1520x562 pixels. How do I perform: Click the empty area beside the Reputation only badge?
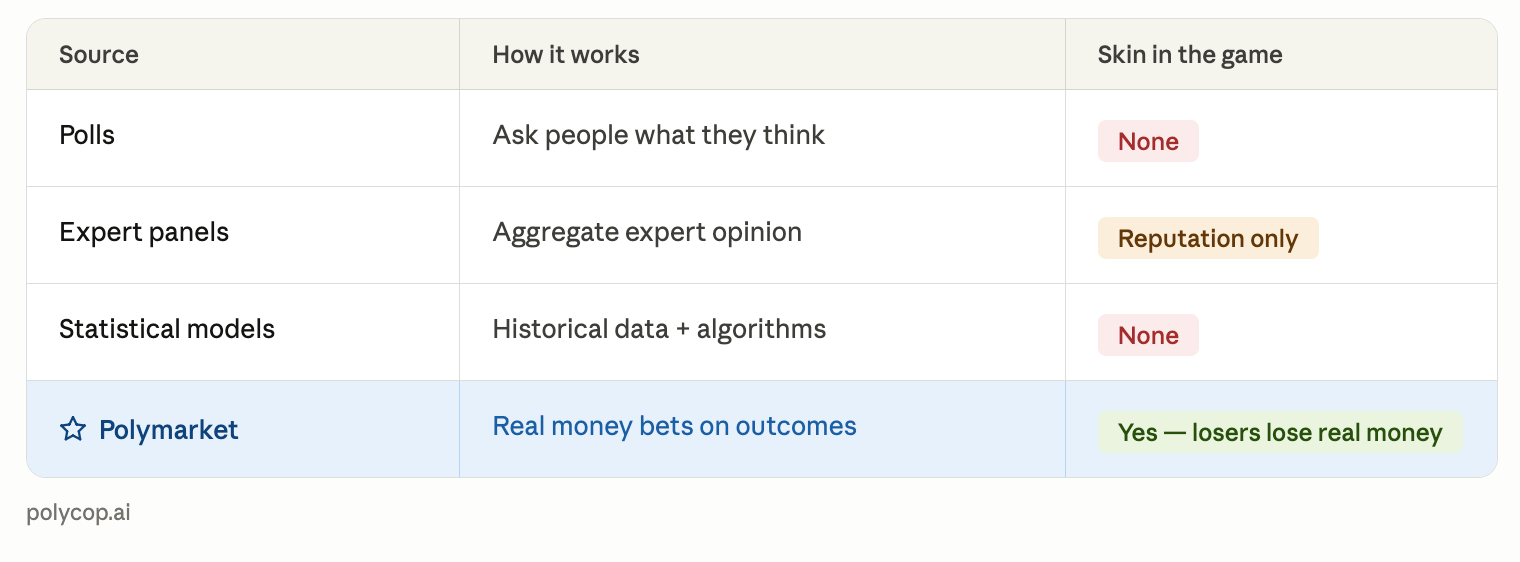[x=1408, y=238]
